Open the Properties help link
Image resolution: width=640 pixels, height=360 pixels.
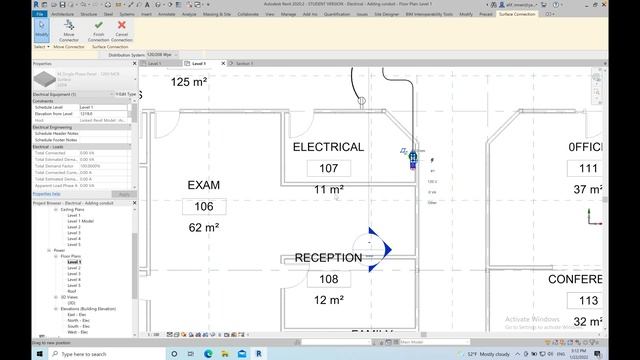[47, 194]
